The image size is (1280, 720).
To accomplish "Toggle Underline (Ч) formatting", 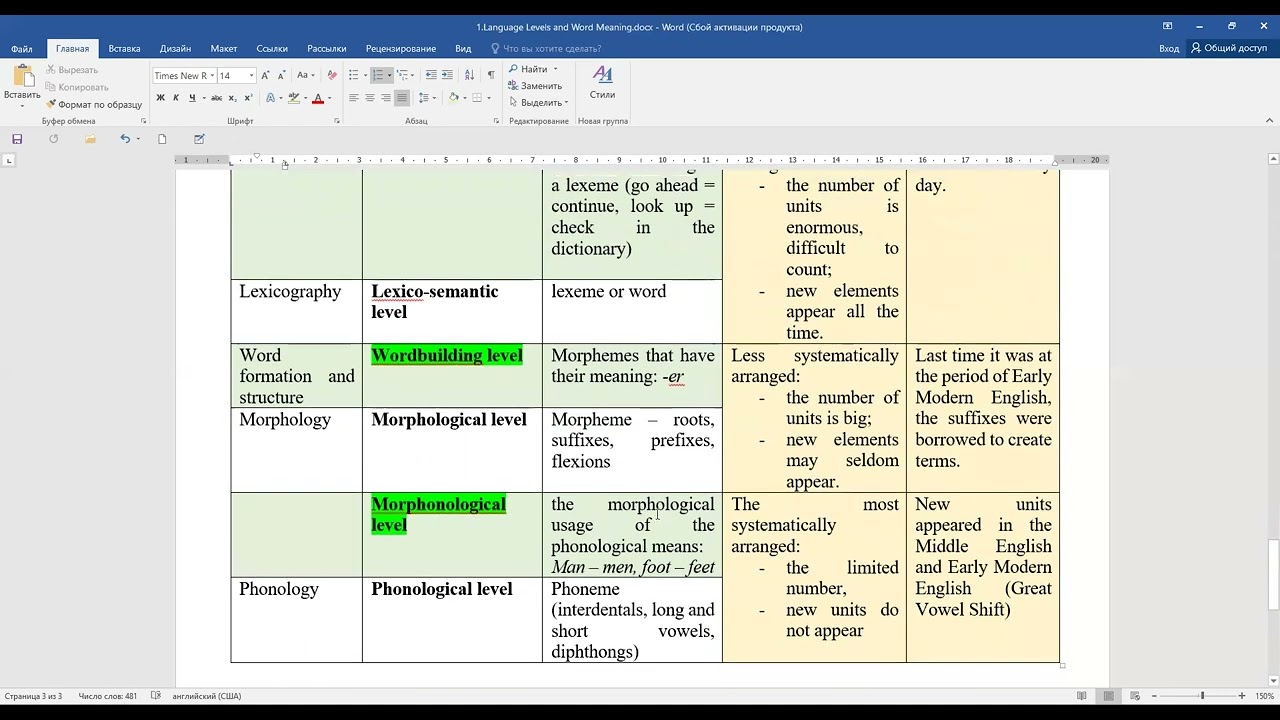I will click(x=192, y=98).
